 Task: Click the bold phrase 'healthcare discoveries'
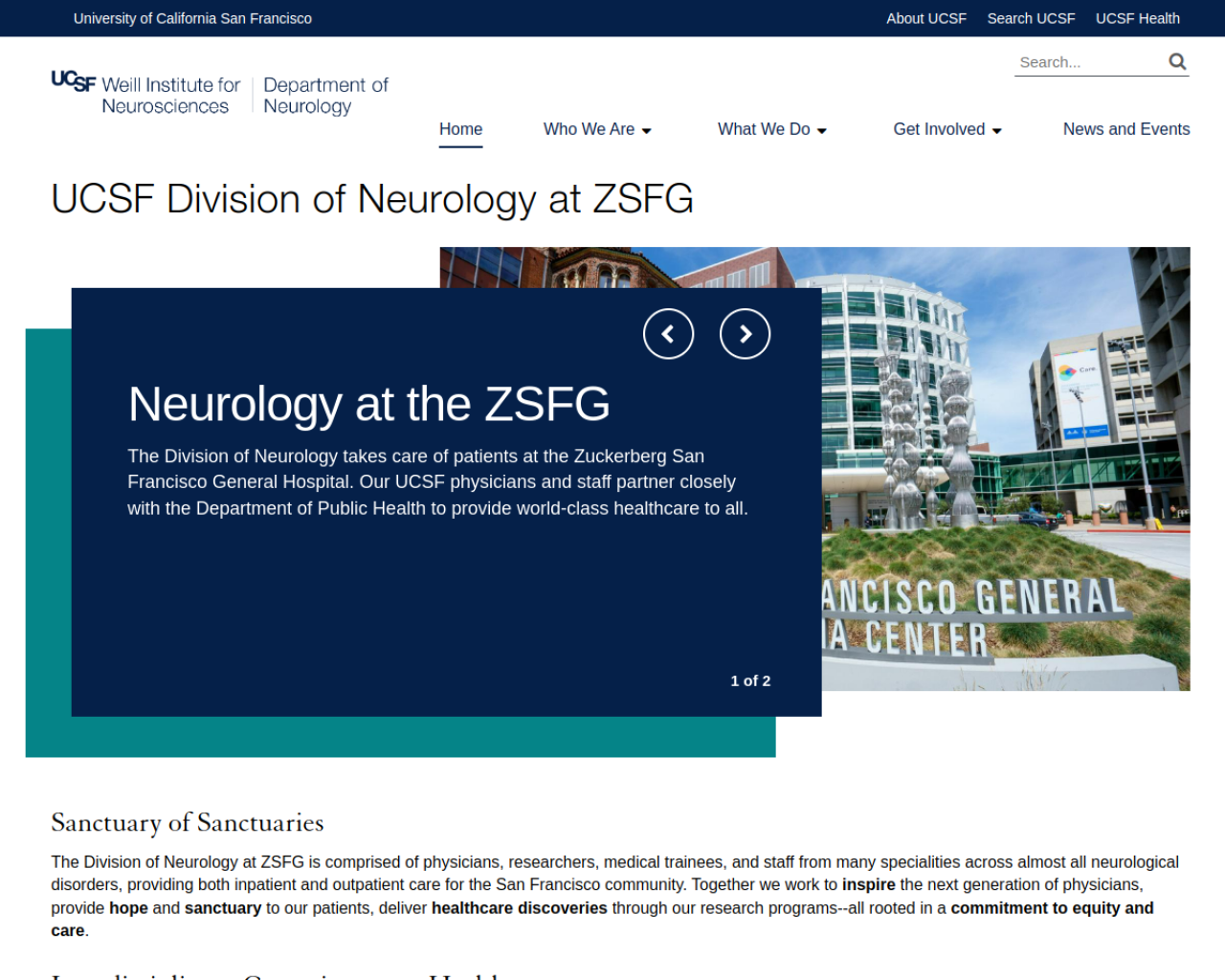coord(519,907)
